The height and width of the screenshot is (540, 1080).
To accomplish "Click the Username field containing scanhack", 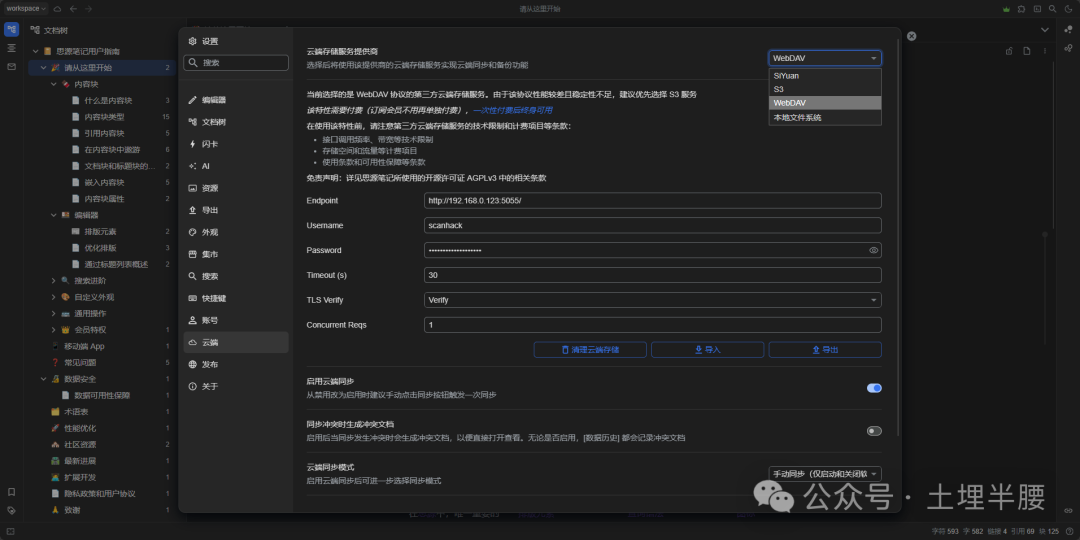I will click(x=653, y=225).
